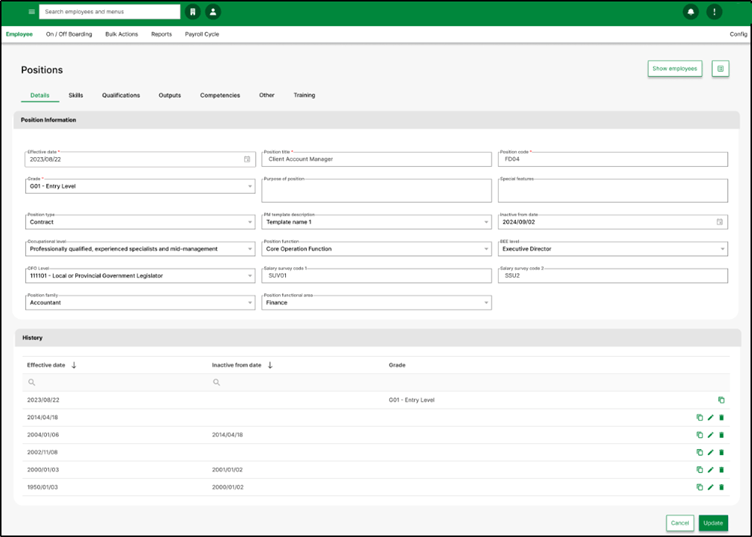Copy the 2023/08/22 history record
752x537 pixels.
coord(721,400)
